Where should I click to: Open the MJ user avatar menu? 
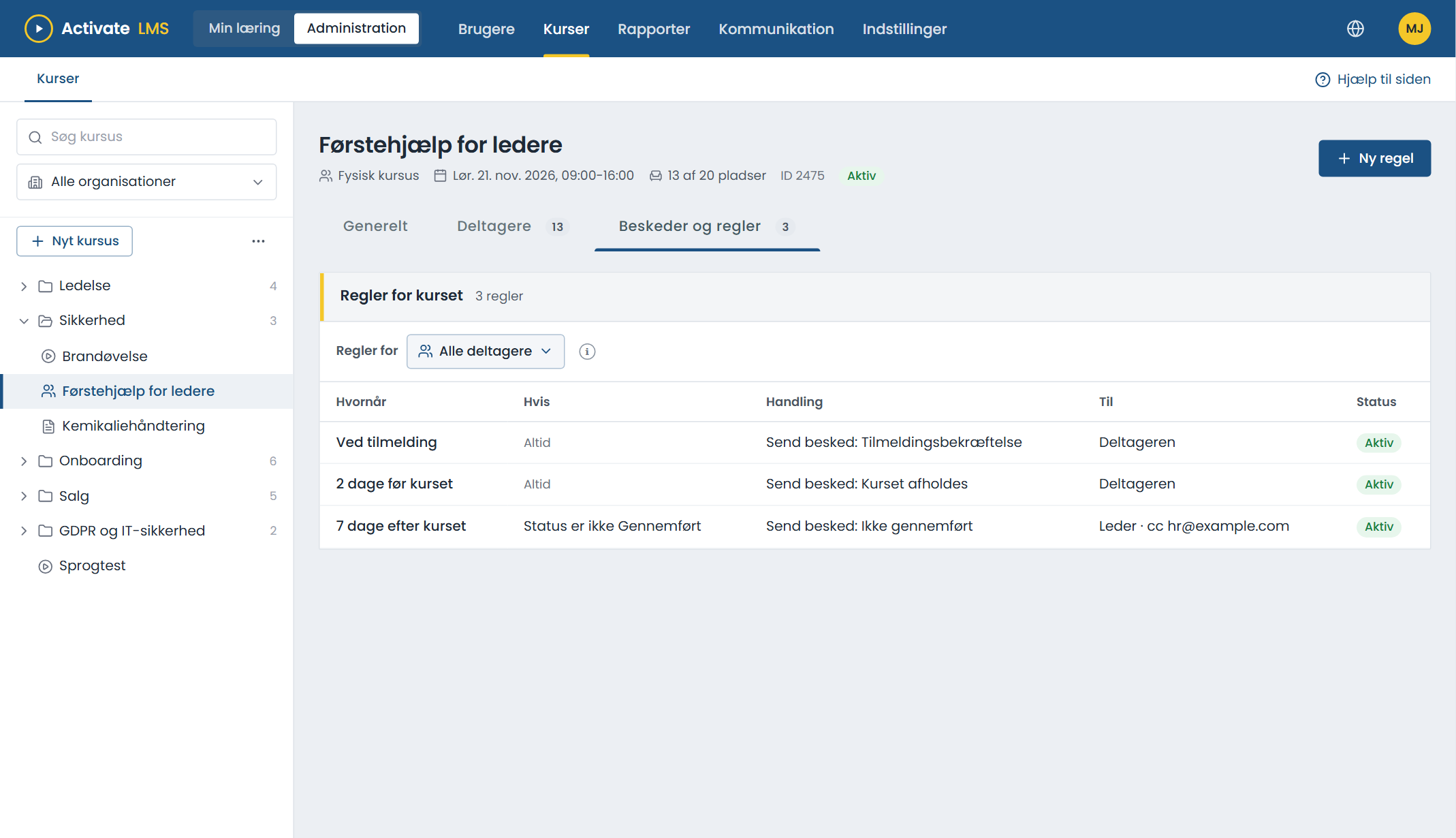[x=1414, y=29]
